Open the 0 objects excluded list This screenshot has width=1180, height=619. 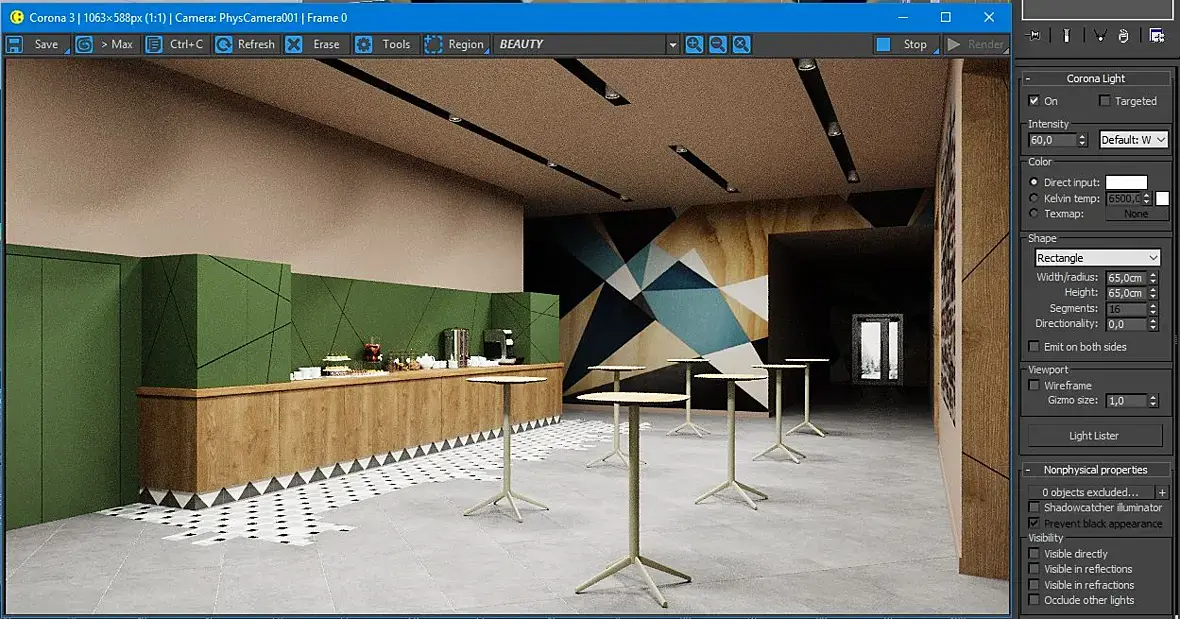(1090, 492)
